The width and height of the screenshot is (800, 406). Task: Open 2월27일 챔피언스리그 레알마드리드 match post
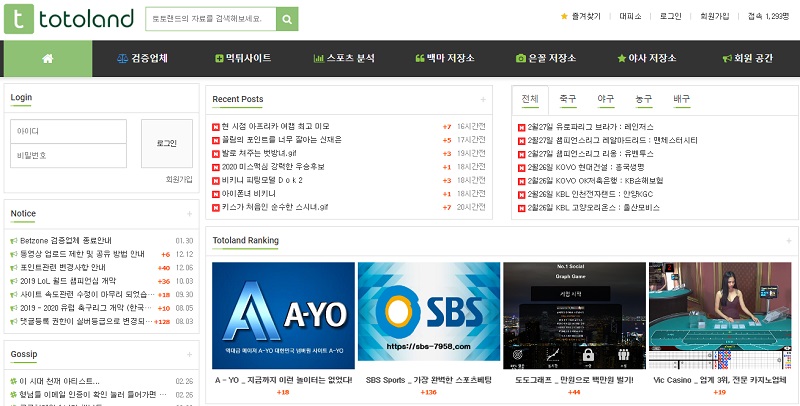[612, 140]
